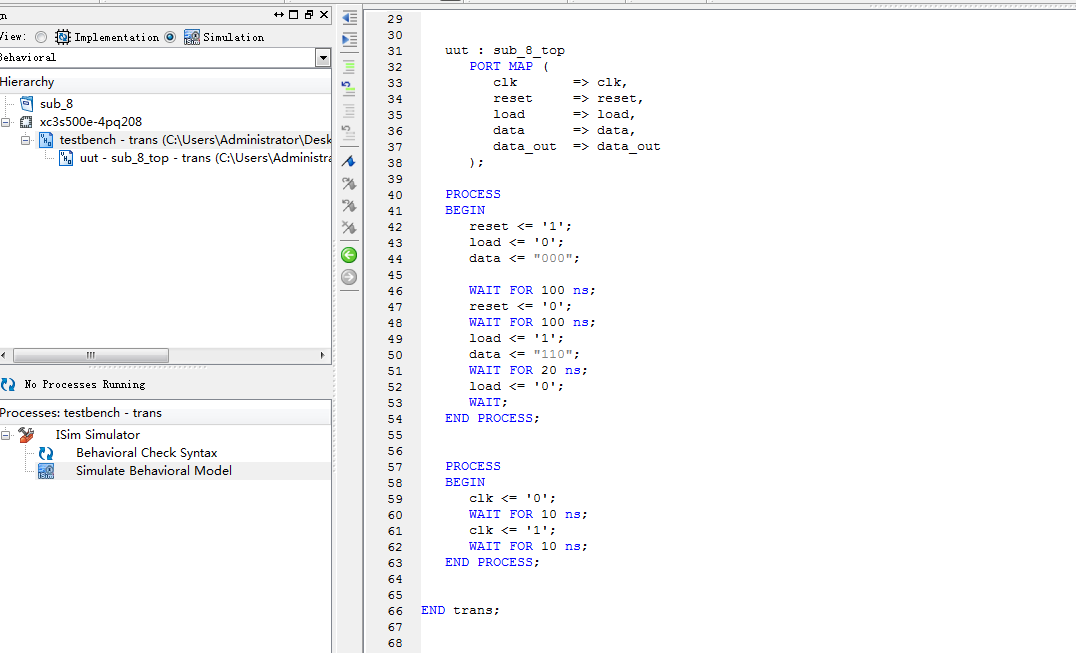This screenshot has height=653, width=1076.
Task: Select sub_8 project in Hierarchy
Action: tap(56, 104)
